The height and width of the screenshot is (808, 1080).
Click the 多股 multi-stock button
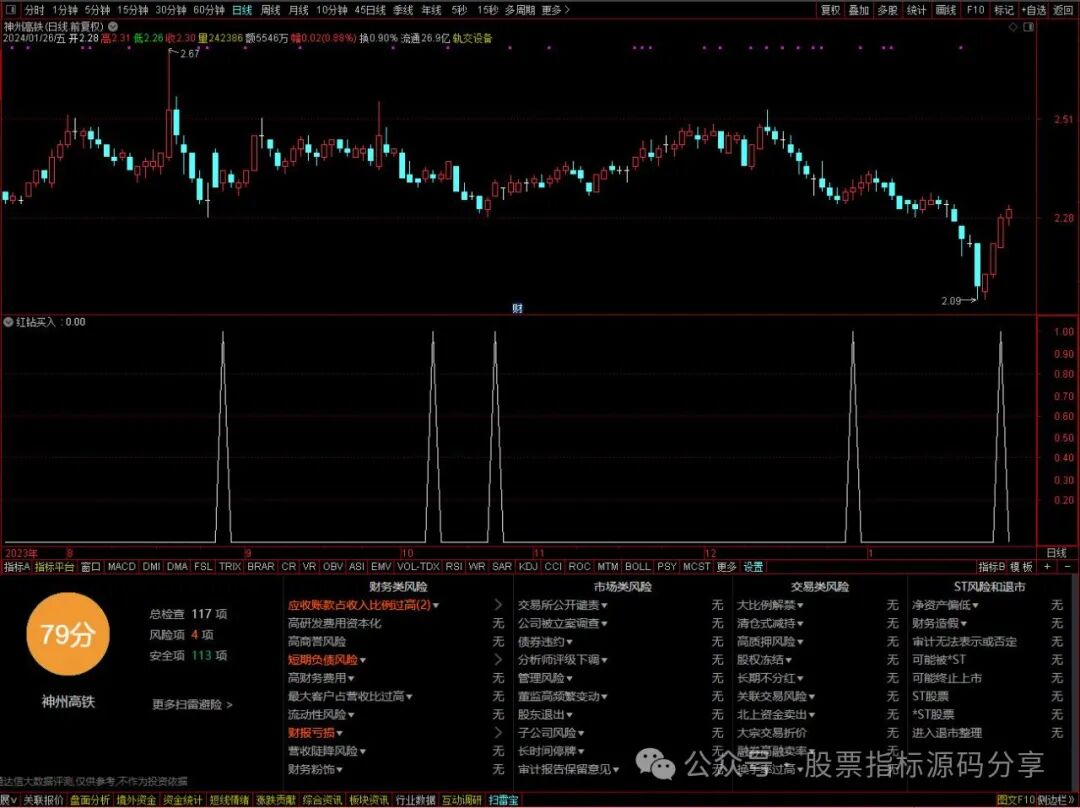point(888,10)
